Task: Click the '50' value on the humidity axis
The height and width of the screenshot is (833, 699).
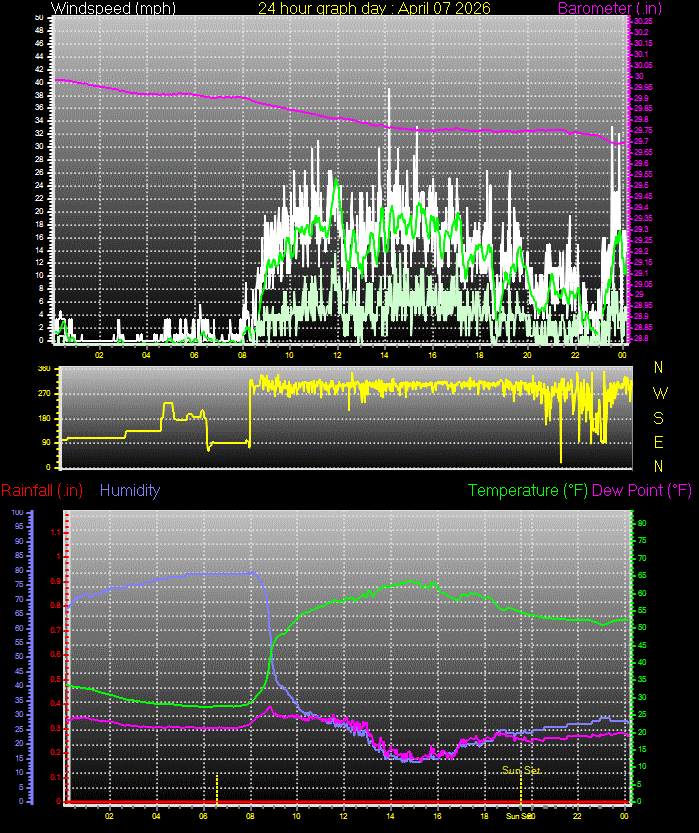Action: coord(19,657)
